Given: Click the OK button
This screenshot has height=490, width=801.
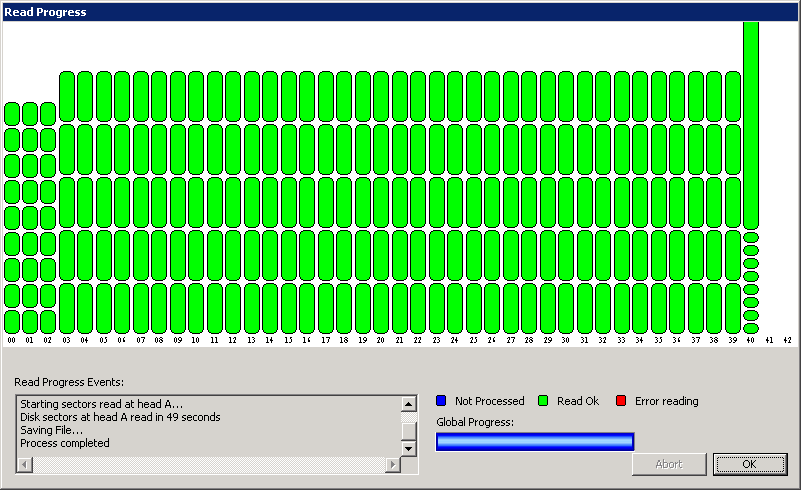Looking at the screenshot, I should [x=750, y=464].
